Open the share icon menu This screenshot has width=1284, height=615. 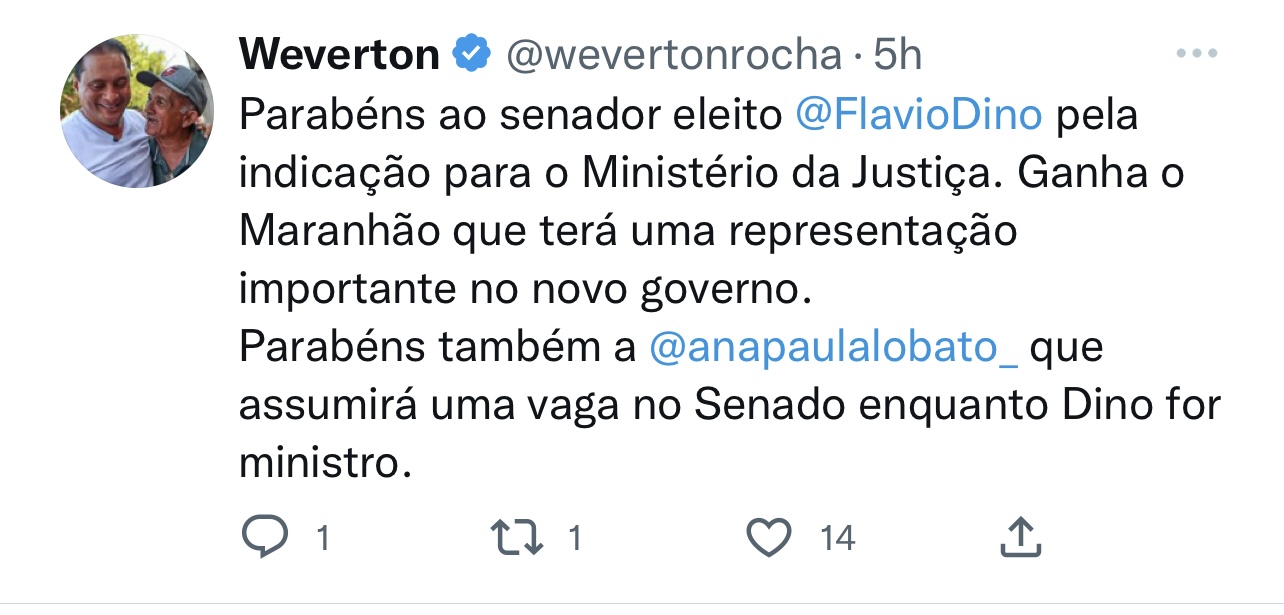coord(1021,538)
